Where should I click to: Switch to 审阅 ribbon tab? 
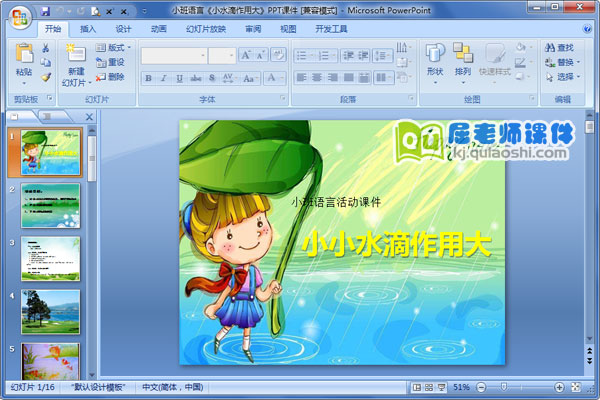point(253,29)
